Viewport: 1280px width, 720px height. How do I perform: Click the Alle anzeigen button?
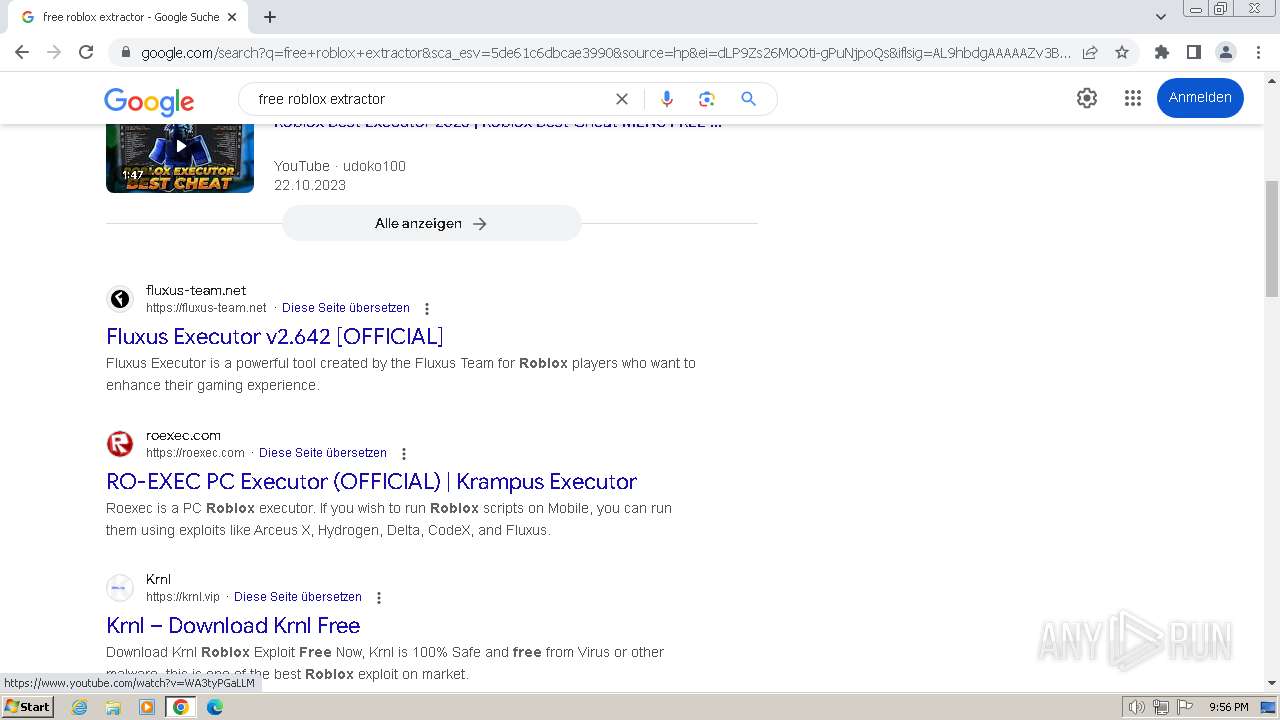pyautogui.click(x=431, y=223)
